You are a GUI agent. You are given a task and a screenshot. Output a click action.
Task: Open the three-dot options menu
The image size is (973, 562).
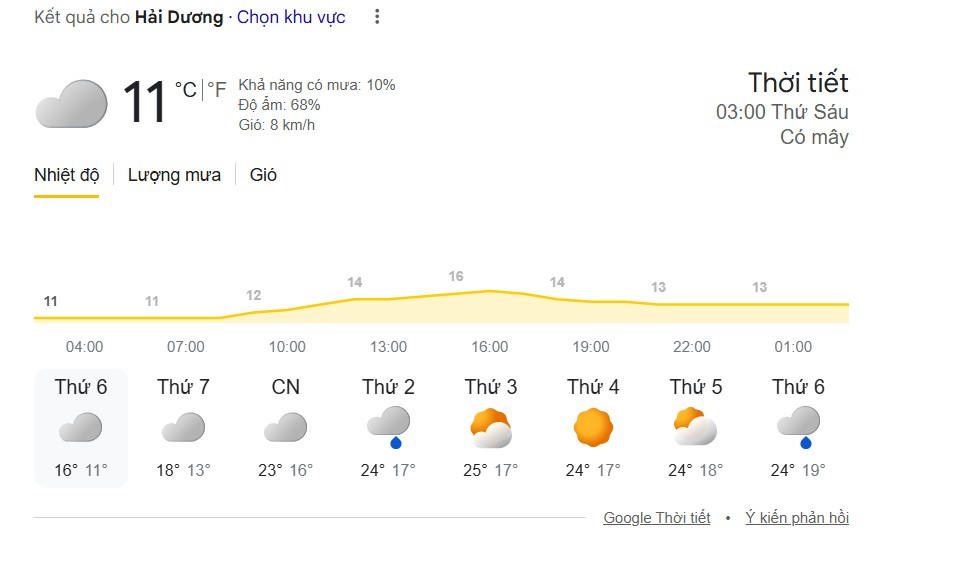[376, 17]
